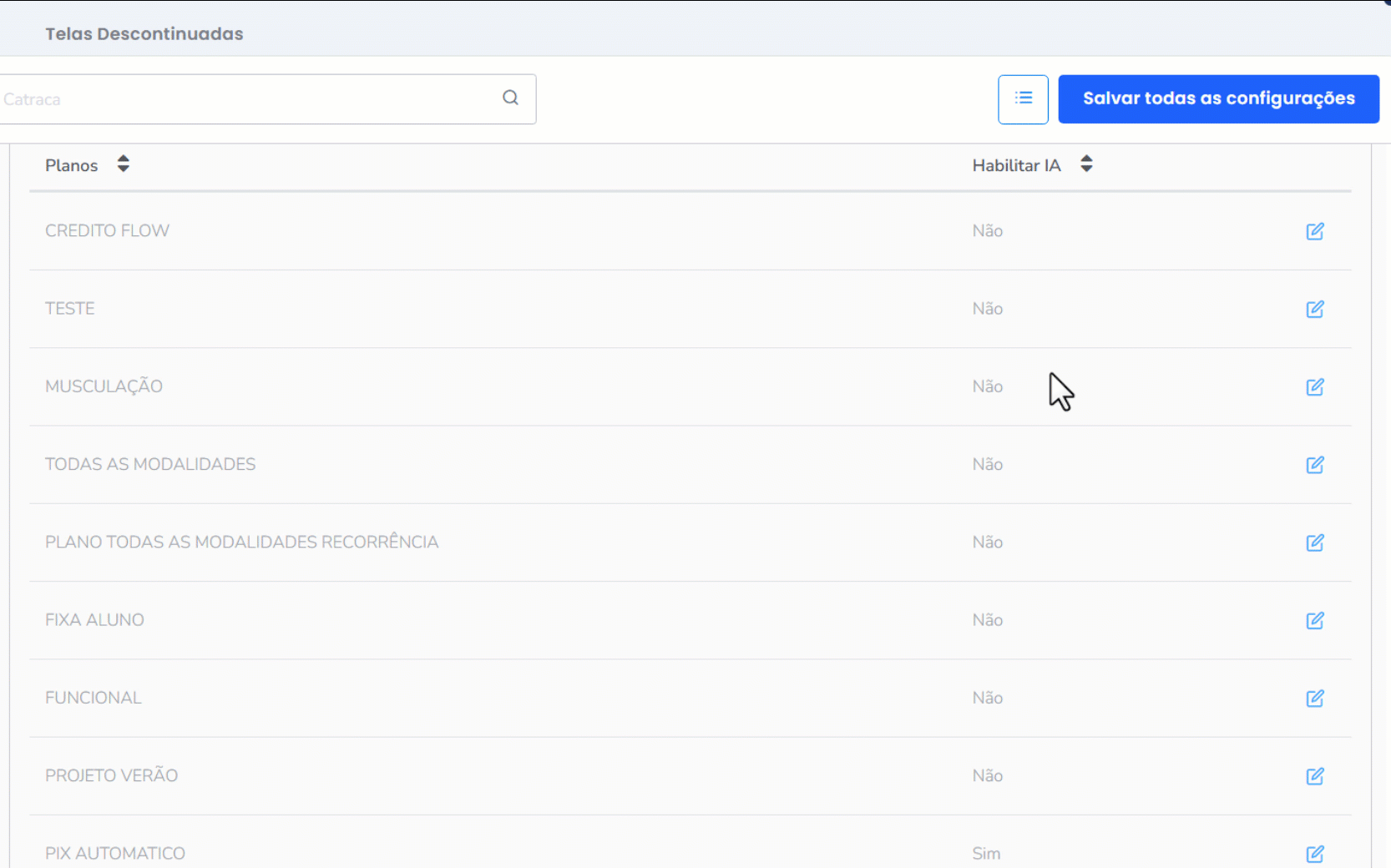Click Não value in MUSCULAÇÃO row

click(987, 386)
